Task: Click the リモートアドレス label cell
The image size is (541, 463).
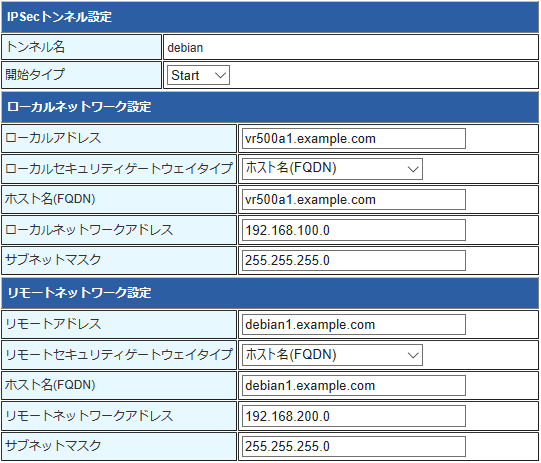Action: tap(119, 324)
